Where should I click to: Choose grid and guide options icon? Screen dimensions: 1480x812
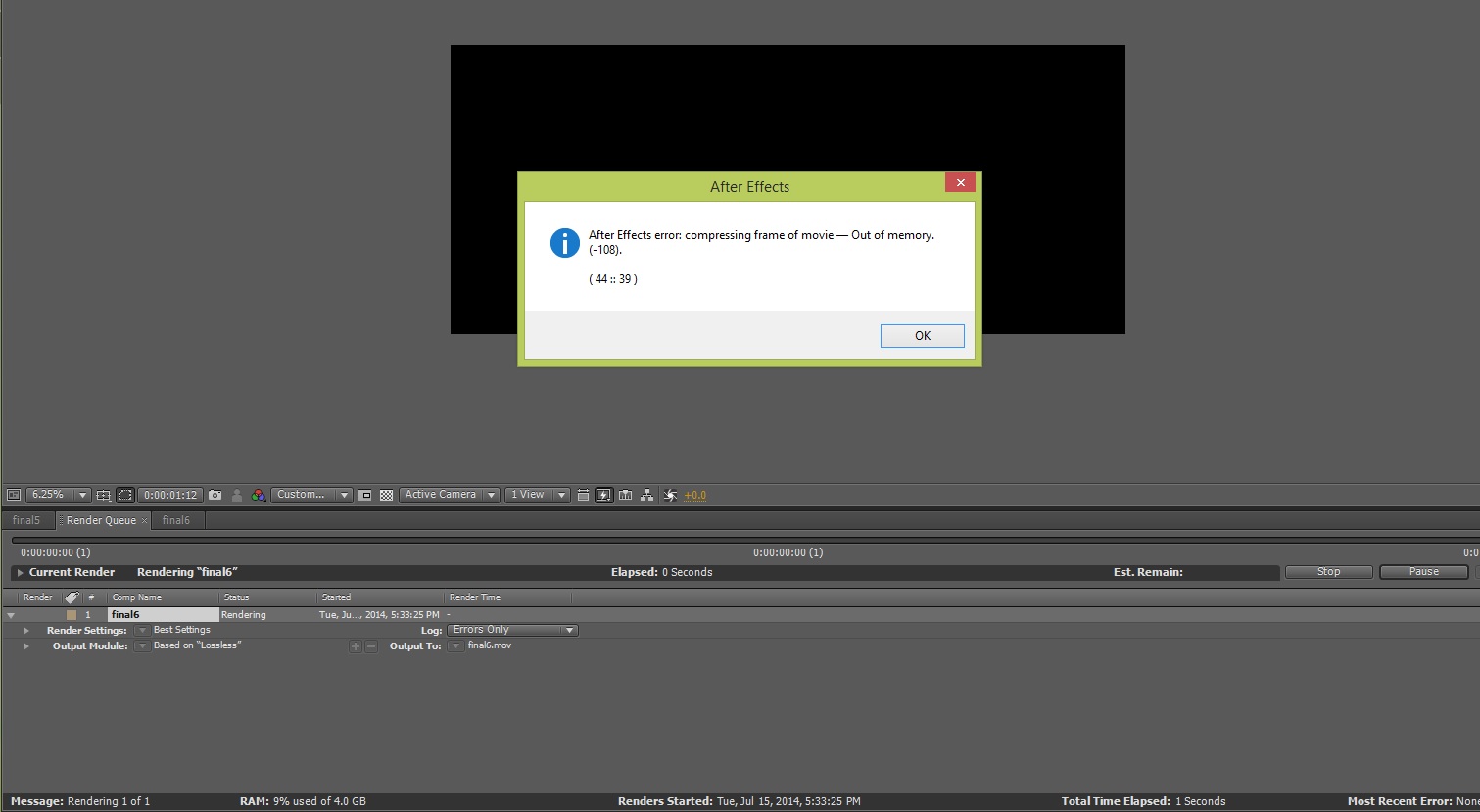103,495
